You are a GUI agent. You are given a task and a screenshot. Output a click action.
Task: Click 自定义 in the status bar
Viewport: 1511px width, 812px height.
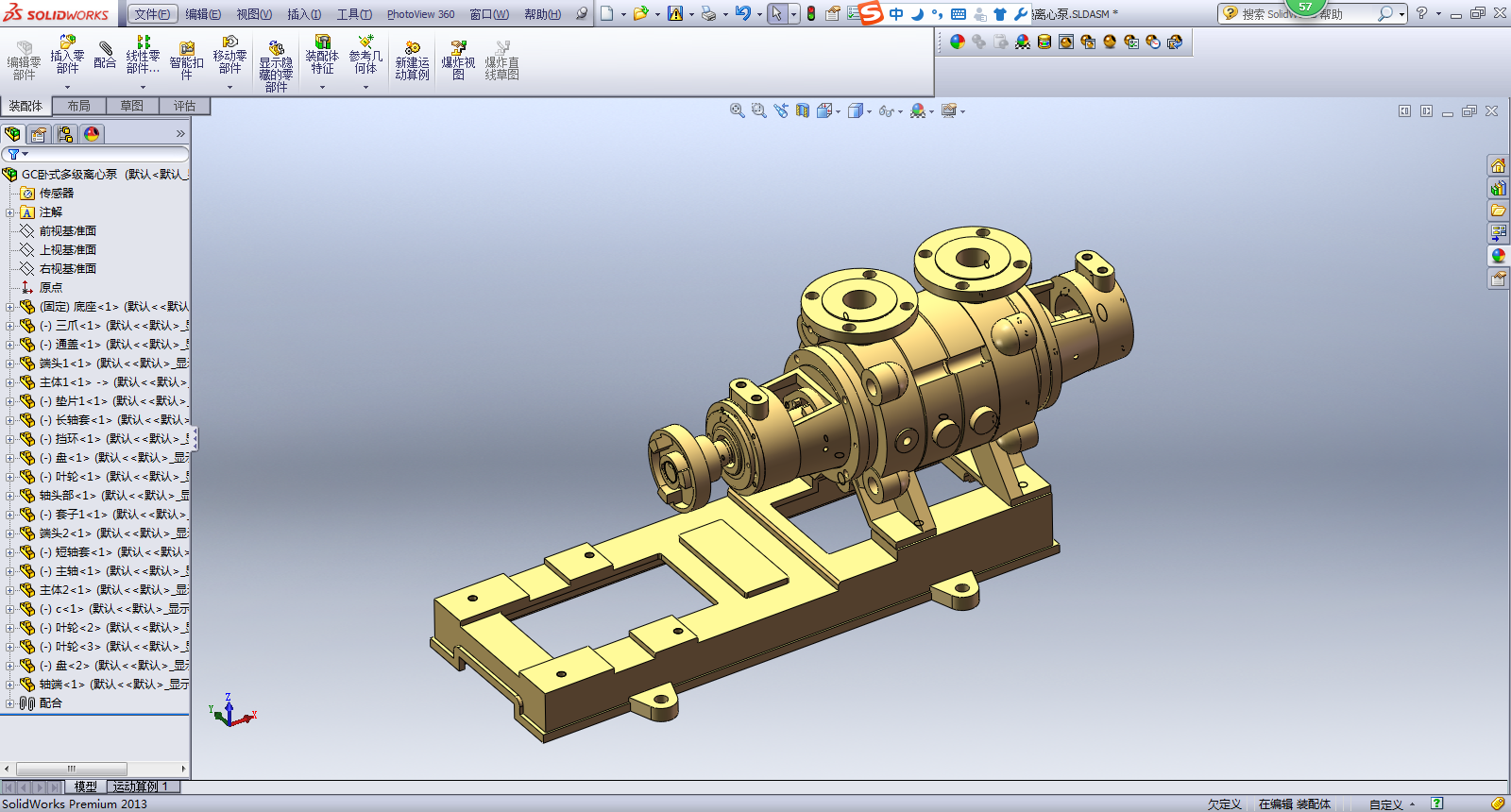pyautogui.click(x=1386, y=804)
